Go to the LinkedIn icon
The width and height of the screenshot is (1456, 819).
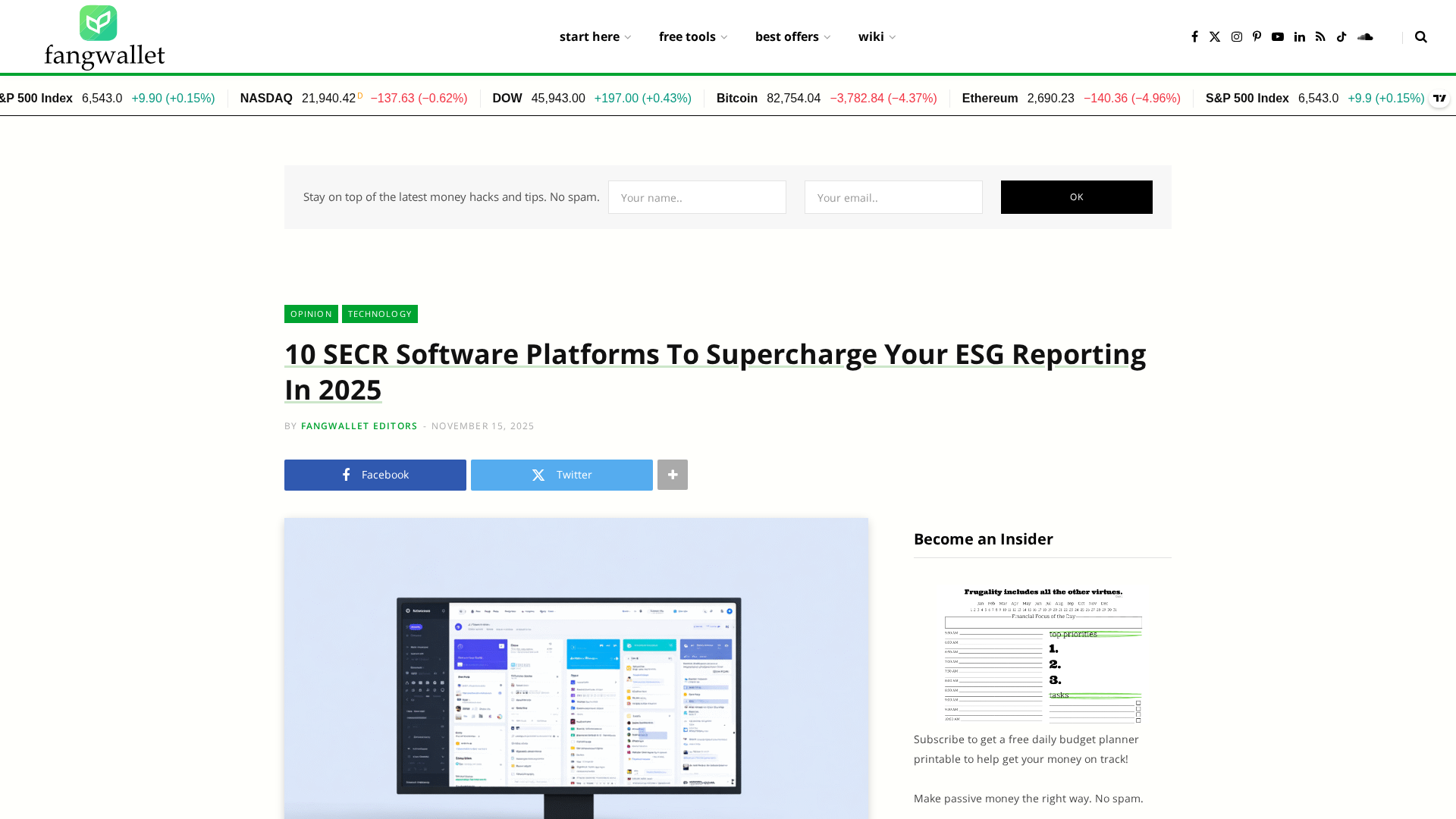tap(1300, 36)
